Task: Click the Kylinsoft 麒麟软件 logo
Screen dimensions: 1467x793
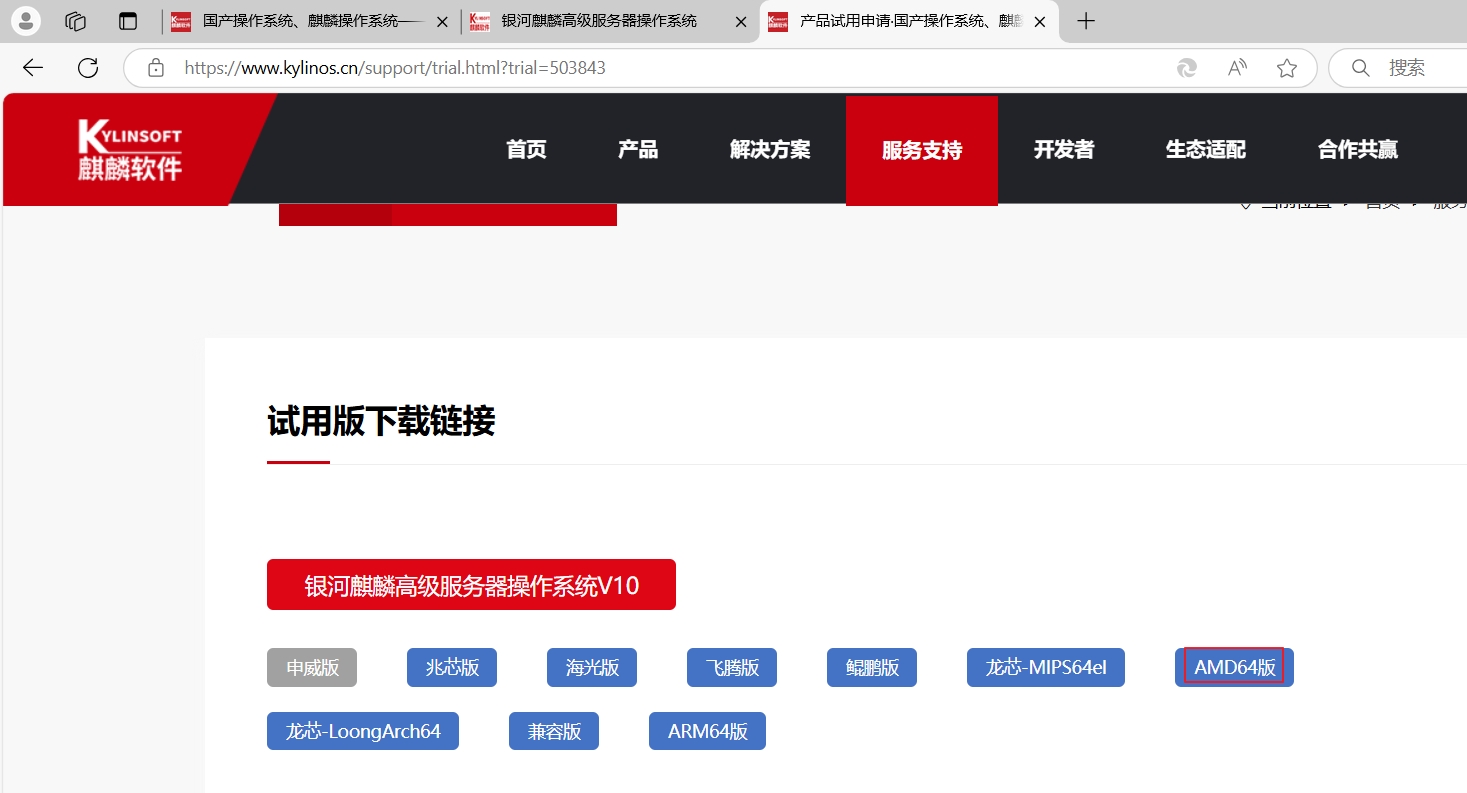Action: click(x=130, y=150)
